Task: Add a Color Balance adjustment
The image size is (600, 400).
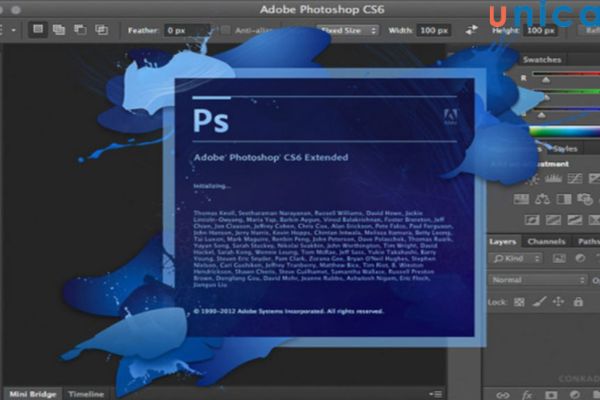Action: 542,199
